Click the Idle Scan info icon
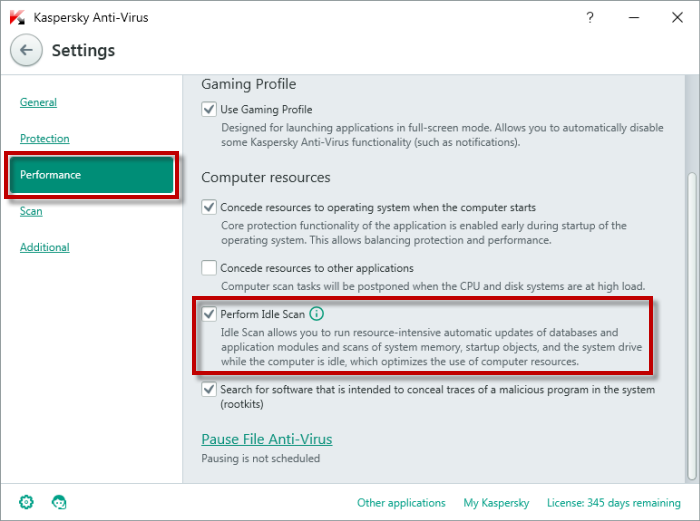Image resolution: width=700 pixels, height=521 pixels. tap(317, 314)
